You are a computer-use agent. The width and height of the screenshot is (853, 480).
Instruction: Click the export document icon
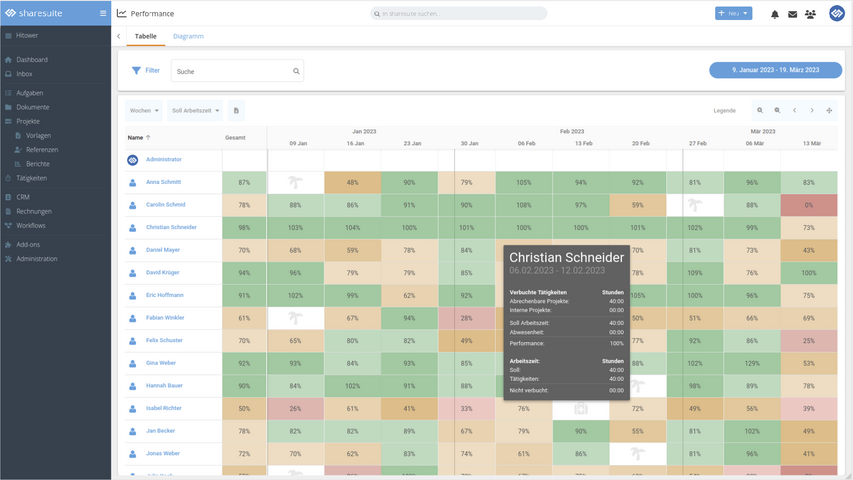pos(236,111)
